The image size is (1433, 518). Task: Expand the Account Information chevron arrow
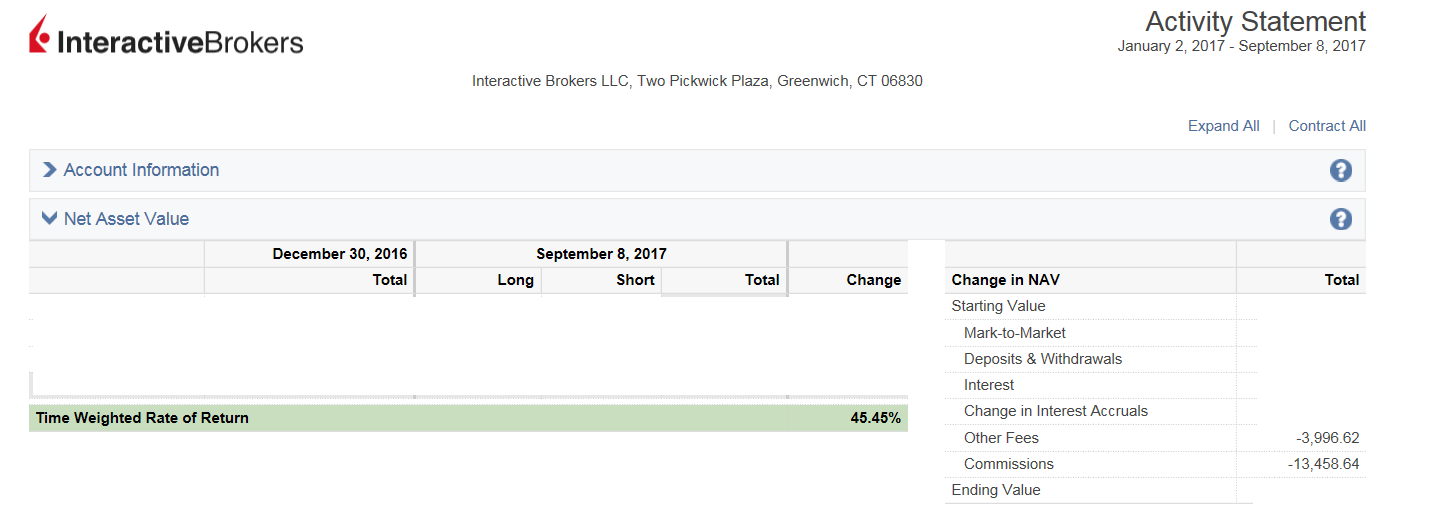[x=49, y=170]
